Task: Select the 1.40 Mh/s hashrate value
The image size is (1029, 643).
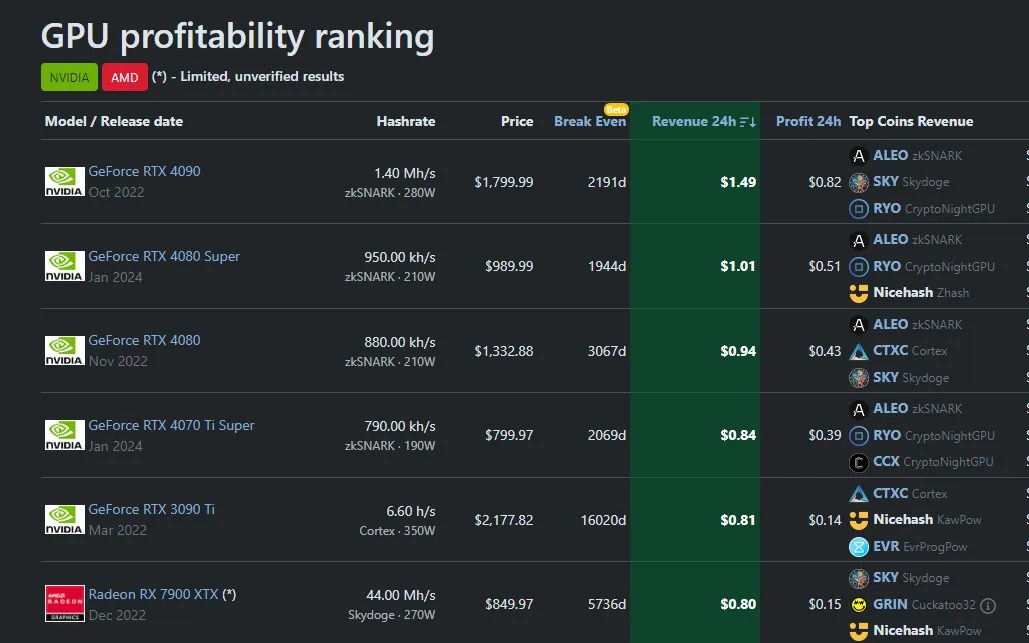Action: coord(404,173)
